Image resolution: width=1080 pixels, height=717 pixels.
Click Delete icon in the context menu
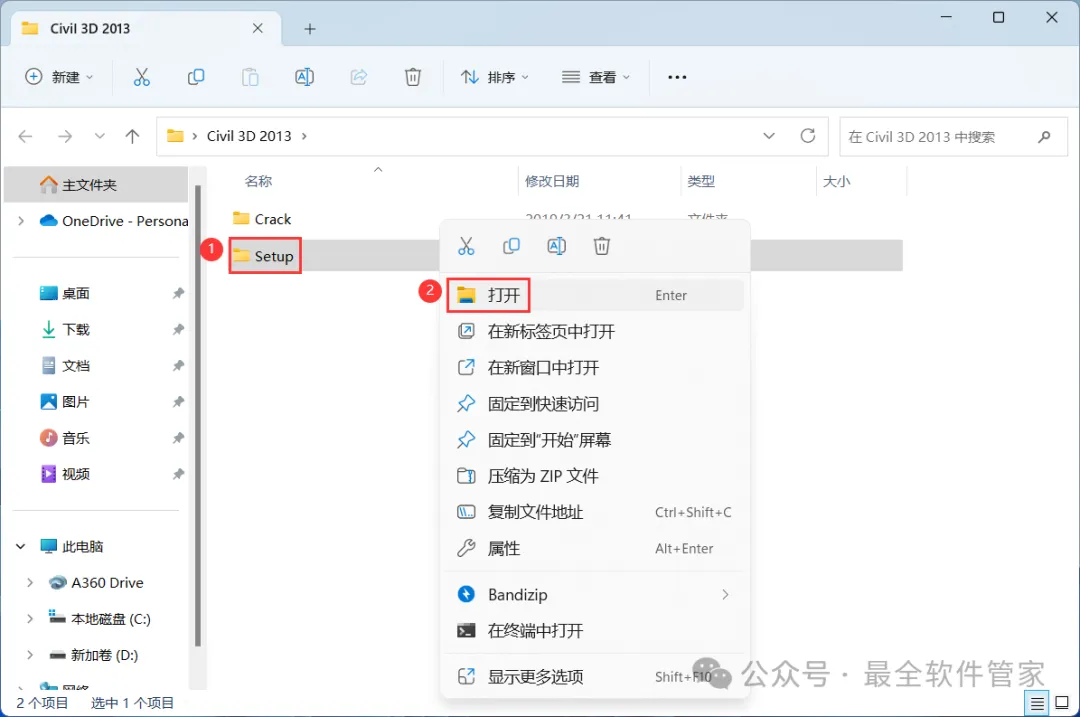pos(602,246)
